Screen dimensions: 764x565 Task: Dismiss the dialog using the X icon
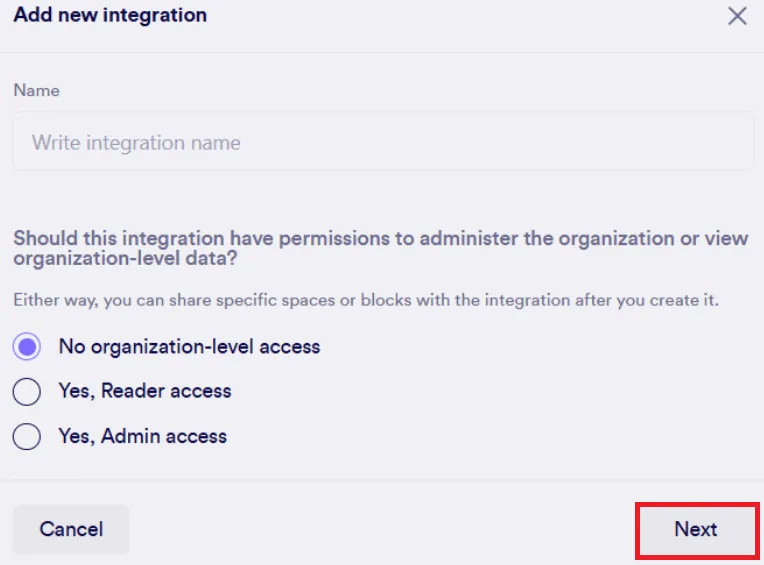pyautogui.click(x=737, y=16)
